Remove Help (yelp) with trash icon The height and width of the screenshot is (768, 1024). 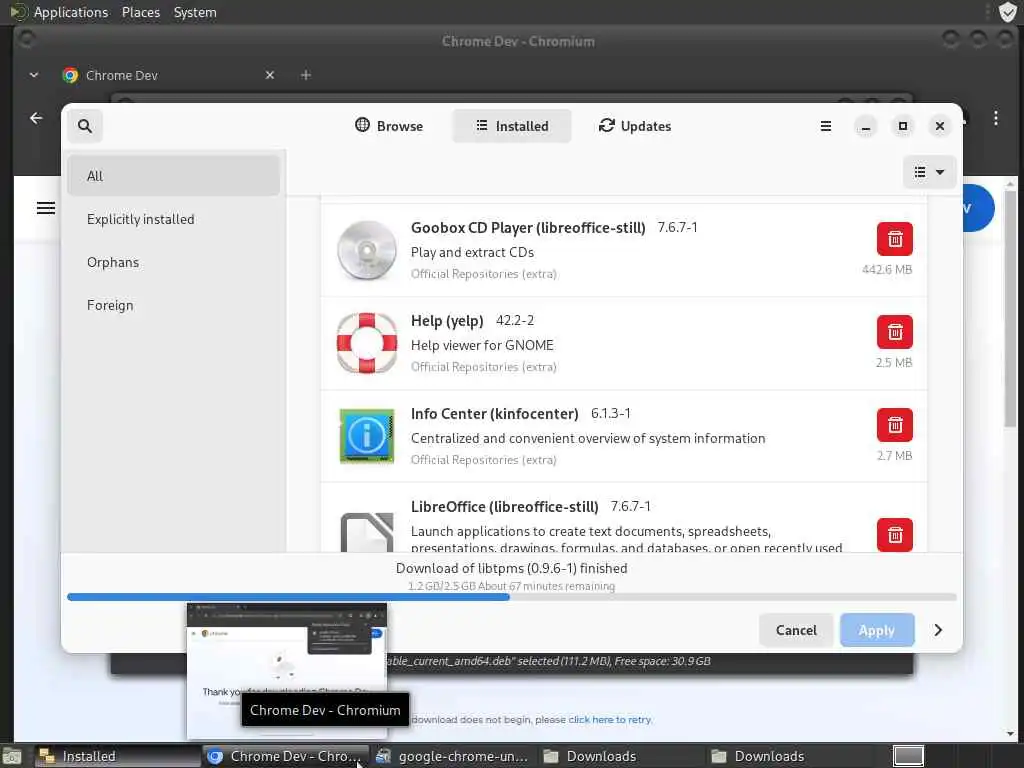tap(895, 332)
